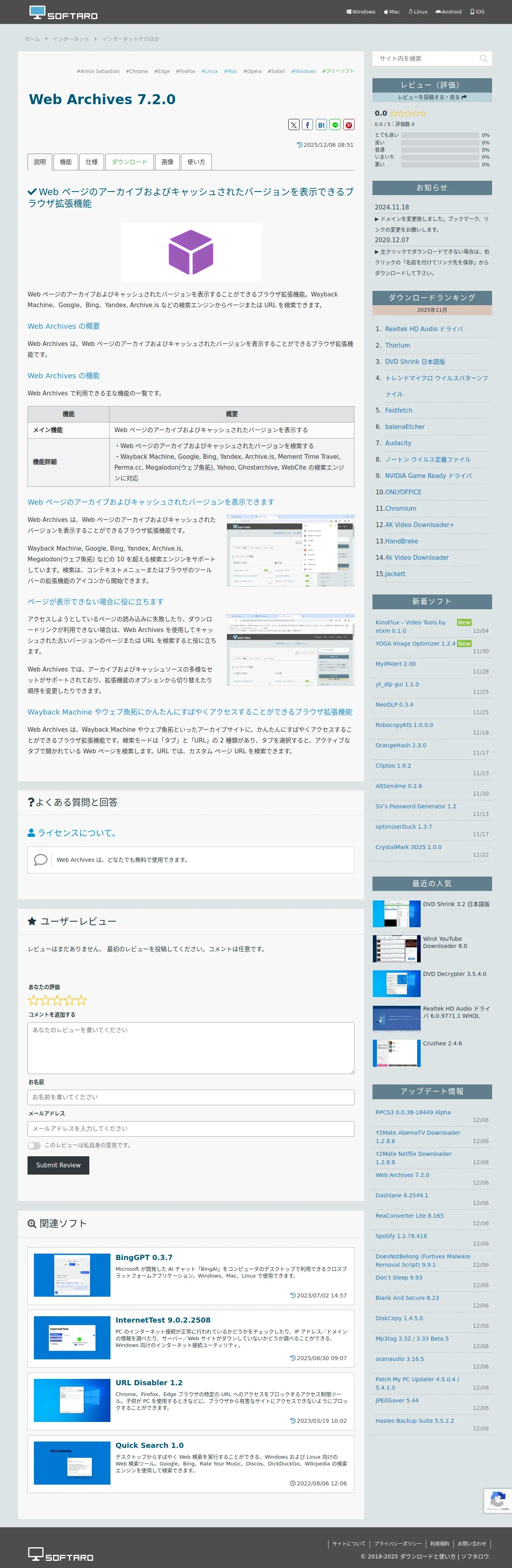Click the footer SOFTARO logo

click(x=61, y=1554)
